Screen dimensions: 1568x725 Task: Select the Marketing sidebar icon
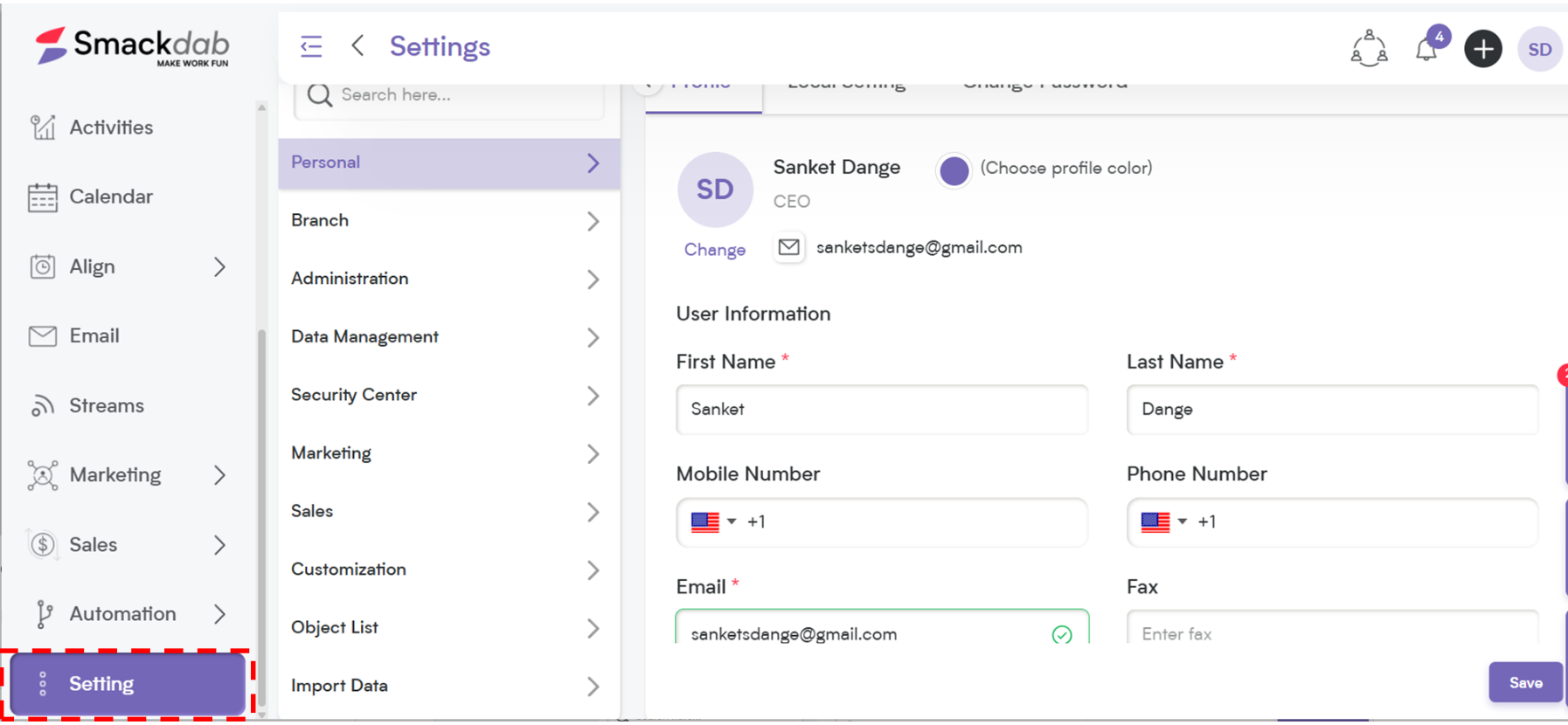(42, 475)
